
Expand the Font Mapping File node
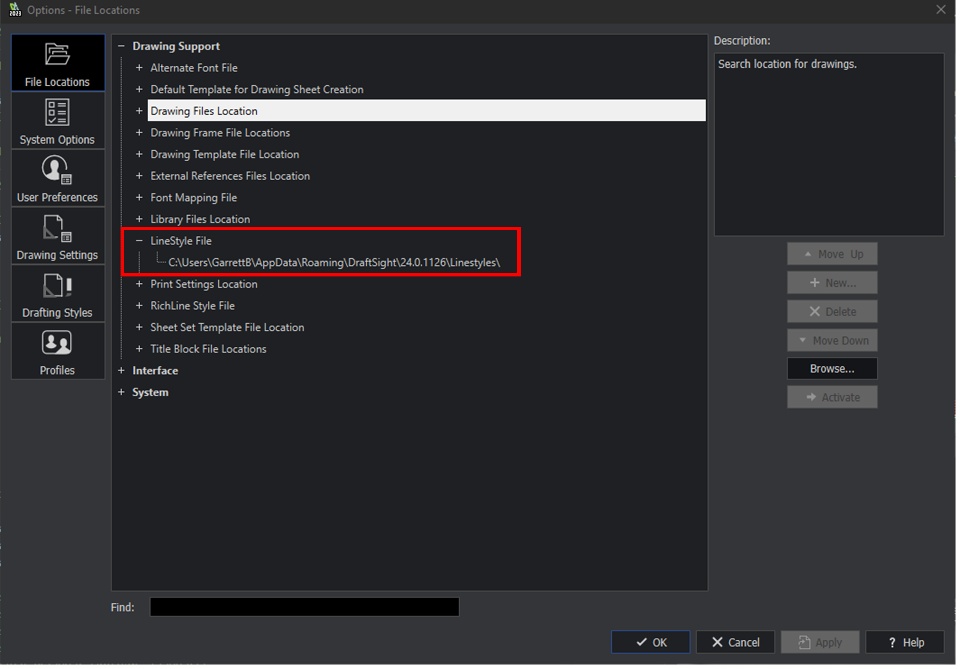[139, 197]
